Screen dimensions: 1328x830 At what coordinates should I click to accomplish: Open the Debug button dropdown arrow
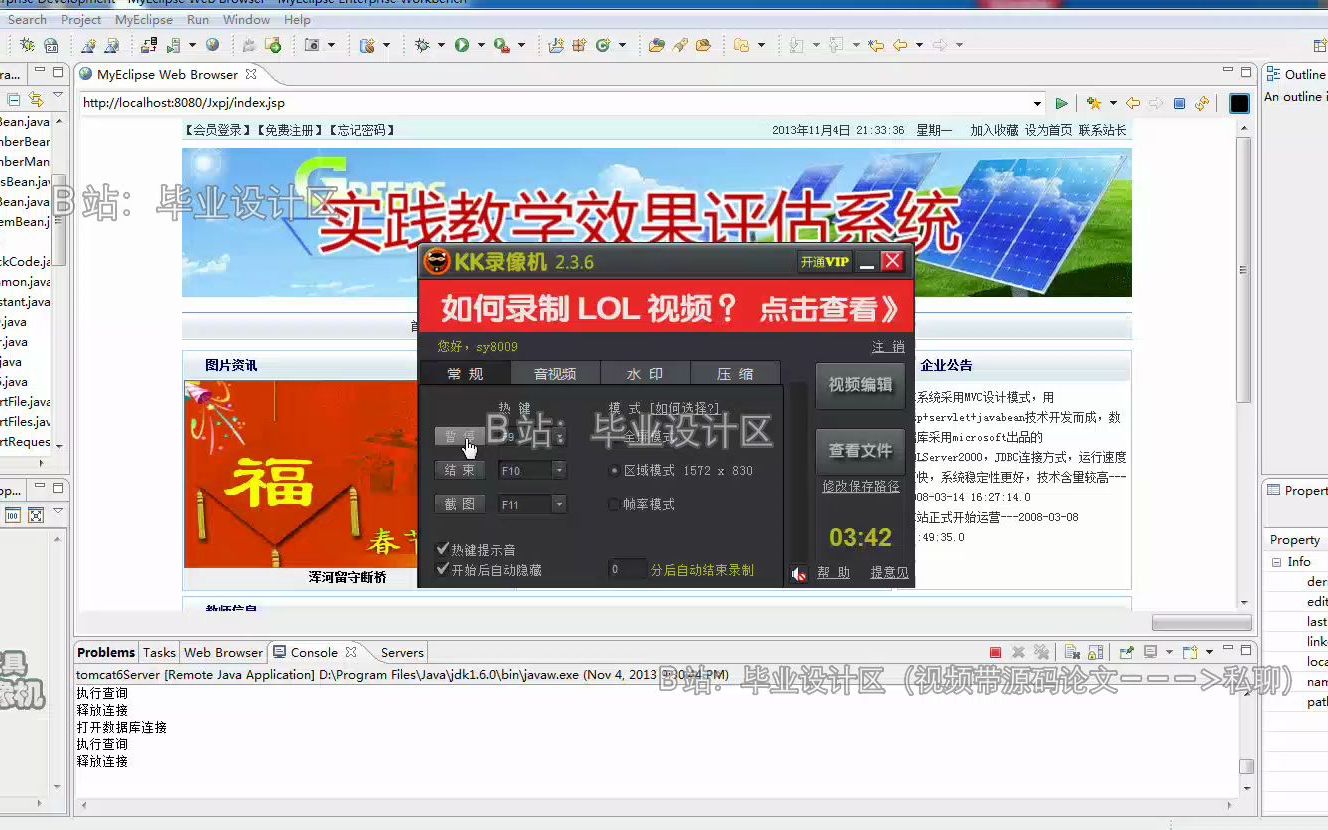[x=440, y=45]
